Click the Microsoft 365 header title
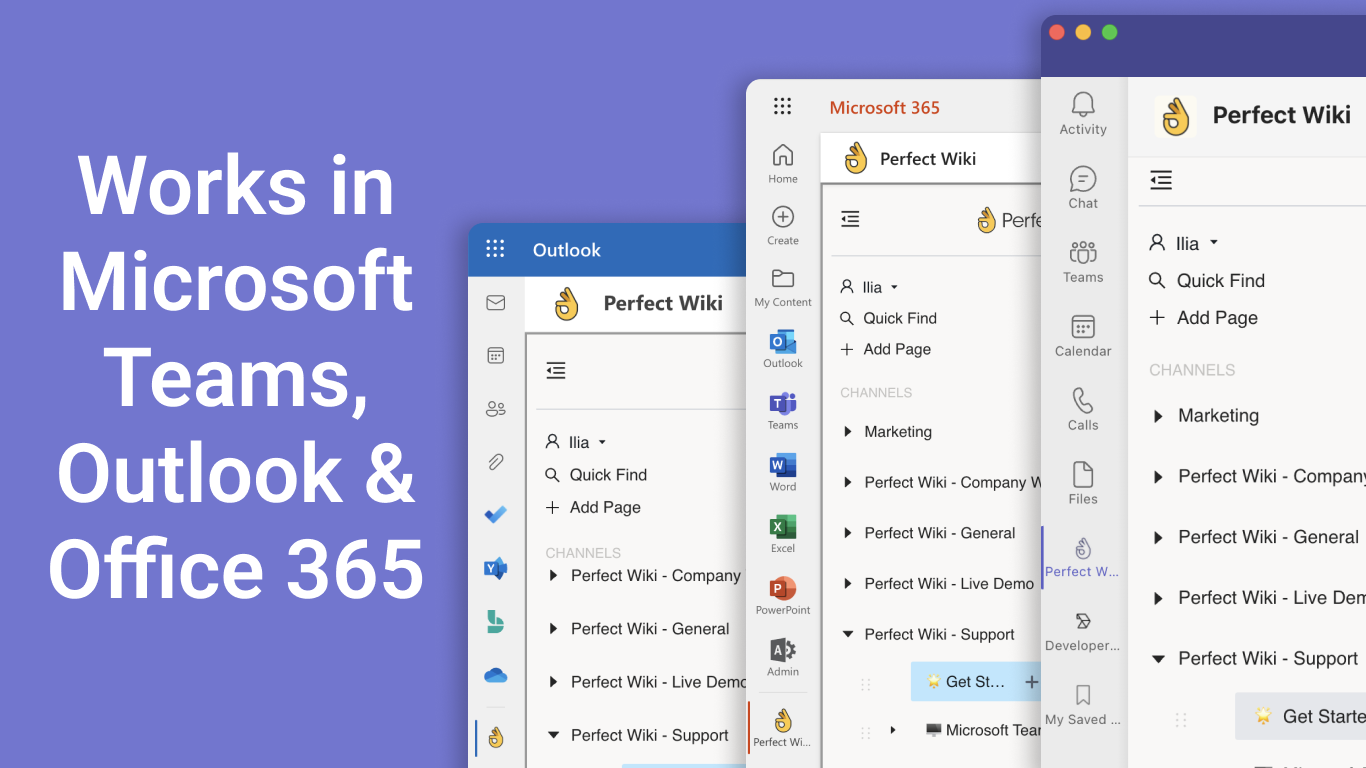Screen dimensions: 1366x768 click(x=885, y=107)
